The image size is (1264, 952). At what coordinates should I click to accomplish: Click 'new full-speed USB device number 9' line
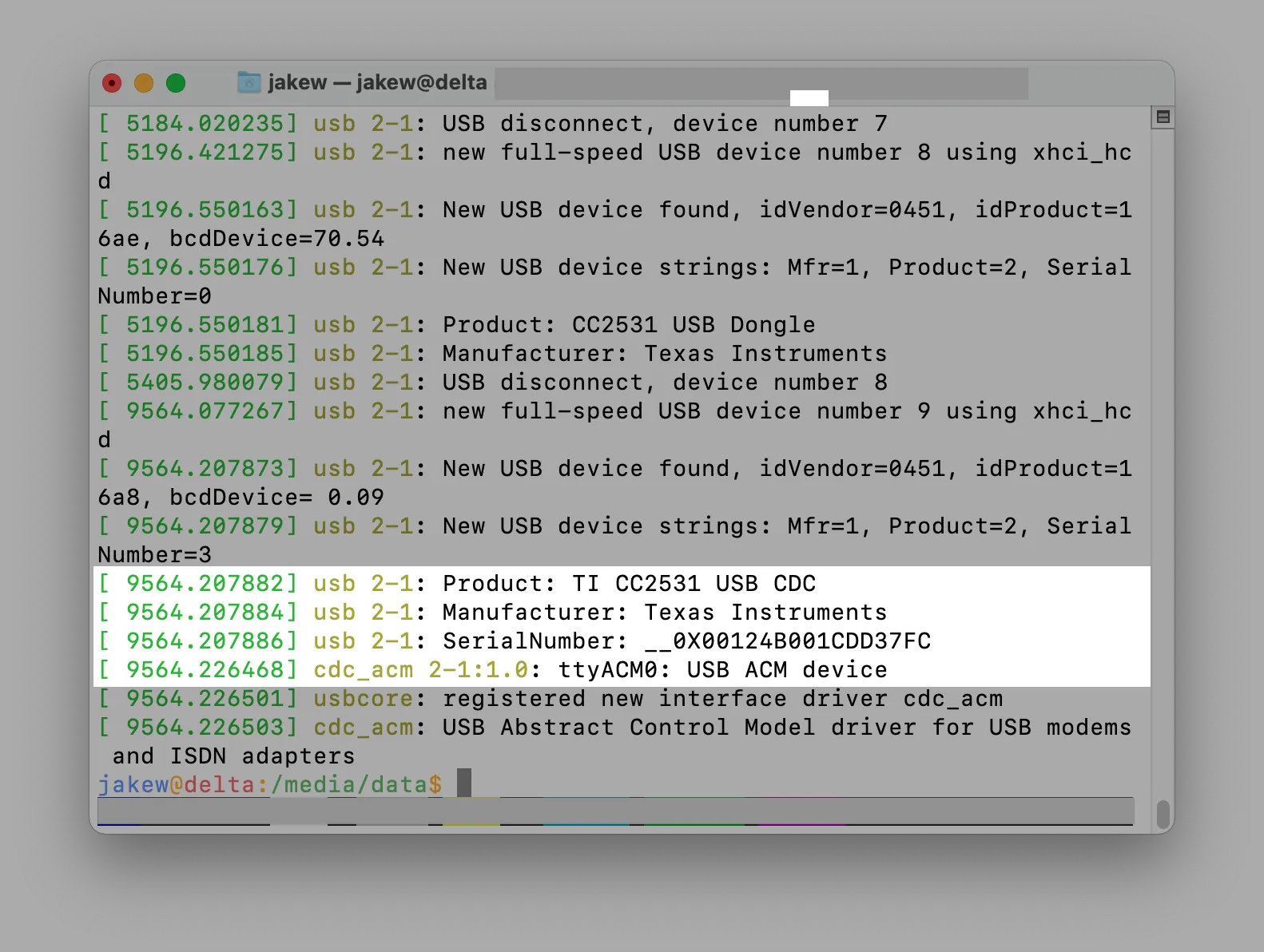[x=614, y=411]
